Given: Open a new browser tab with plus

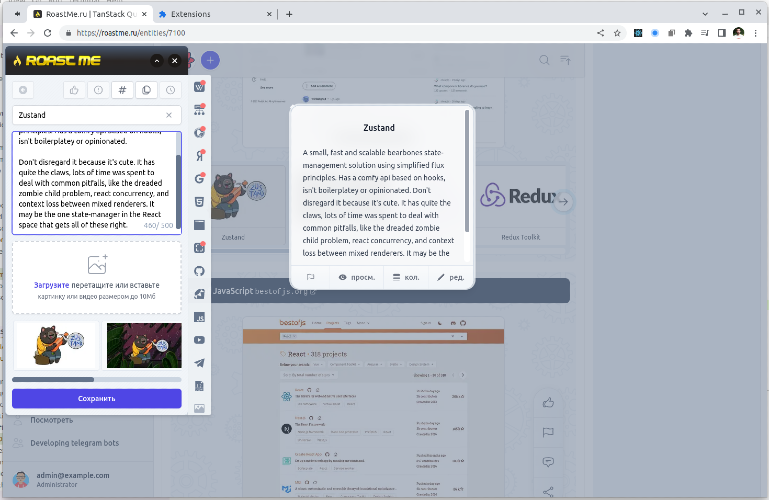Looking at the screenshot, I should pyautogui.click(x=289, y=14).
